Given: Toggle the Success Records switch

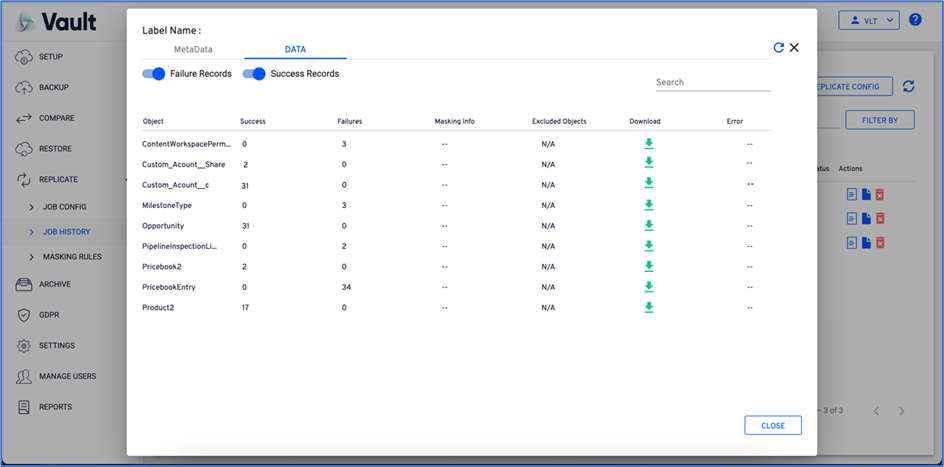Looking at the screenshot, I should pyautogui.click(x=254, y=73).
